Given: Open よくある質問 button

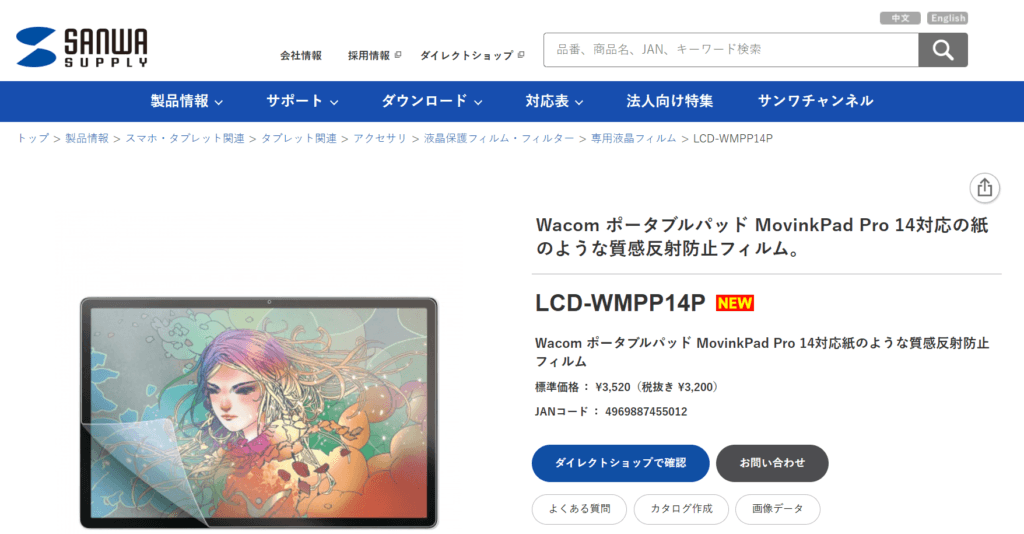Looking at the screenshot, I should click(x=579, y=509).
